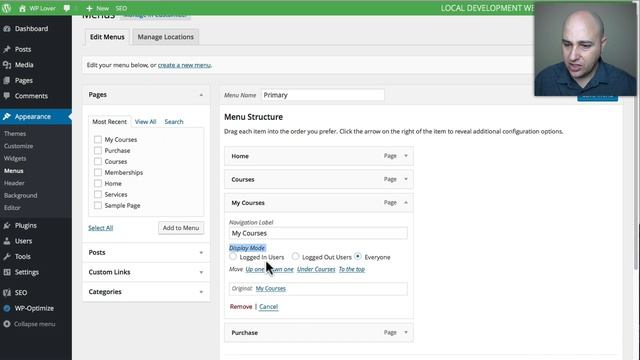Click the Cancel link
Viewport: 640px width, 360px height.
[x=269, y=307]
